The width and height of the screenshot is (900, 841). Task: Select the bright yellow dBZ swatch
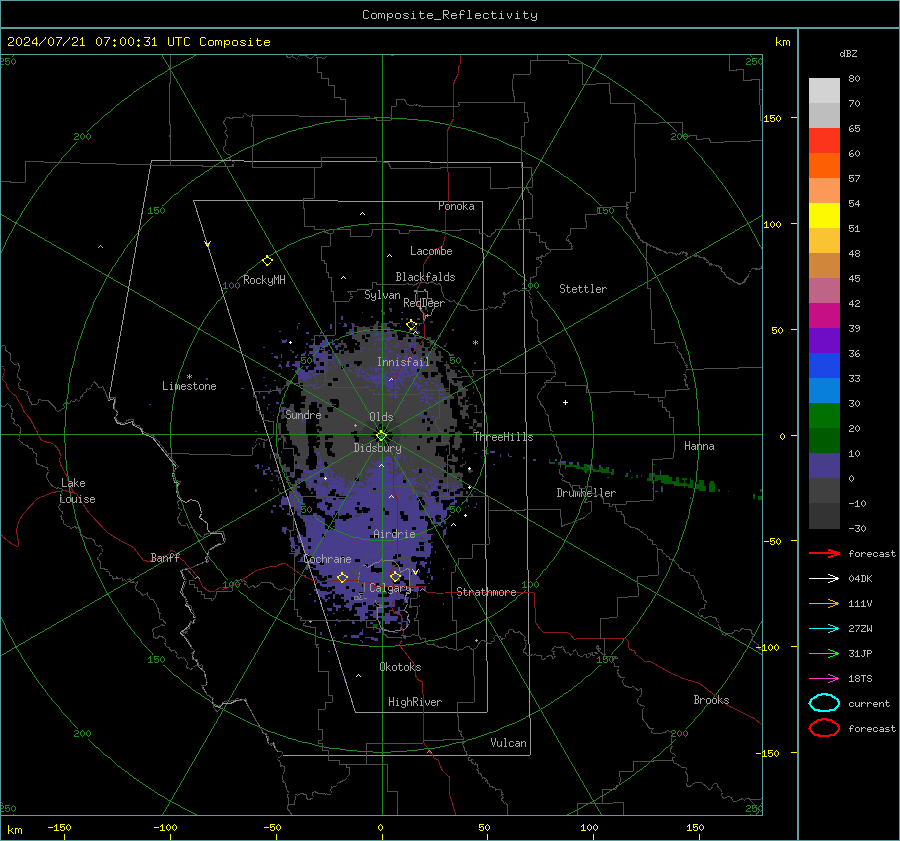click(x=824, y=216)
